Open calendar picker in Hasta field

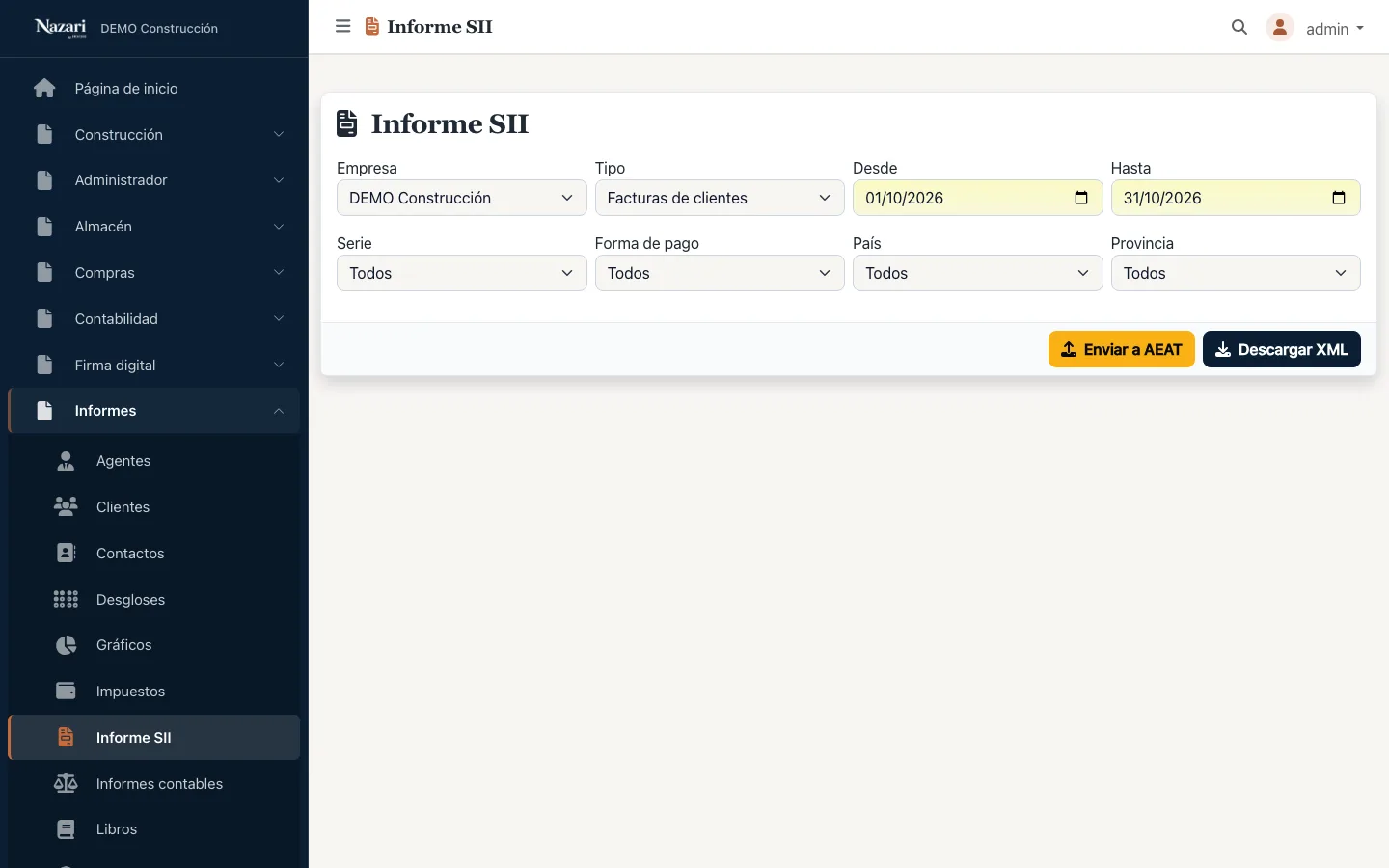(x=1339, y=198)
